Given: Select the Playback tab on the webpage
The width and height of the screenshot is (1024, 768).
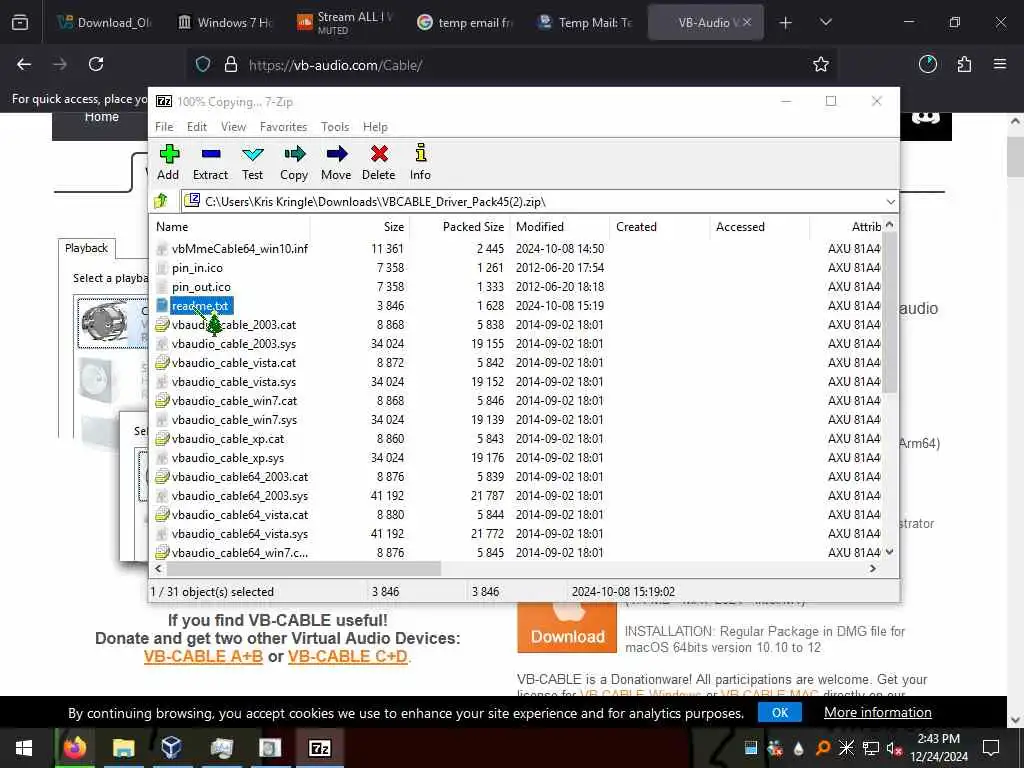Looking at the screenshot, I should tap(86, 248).
